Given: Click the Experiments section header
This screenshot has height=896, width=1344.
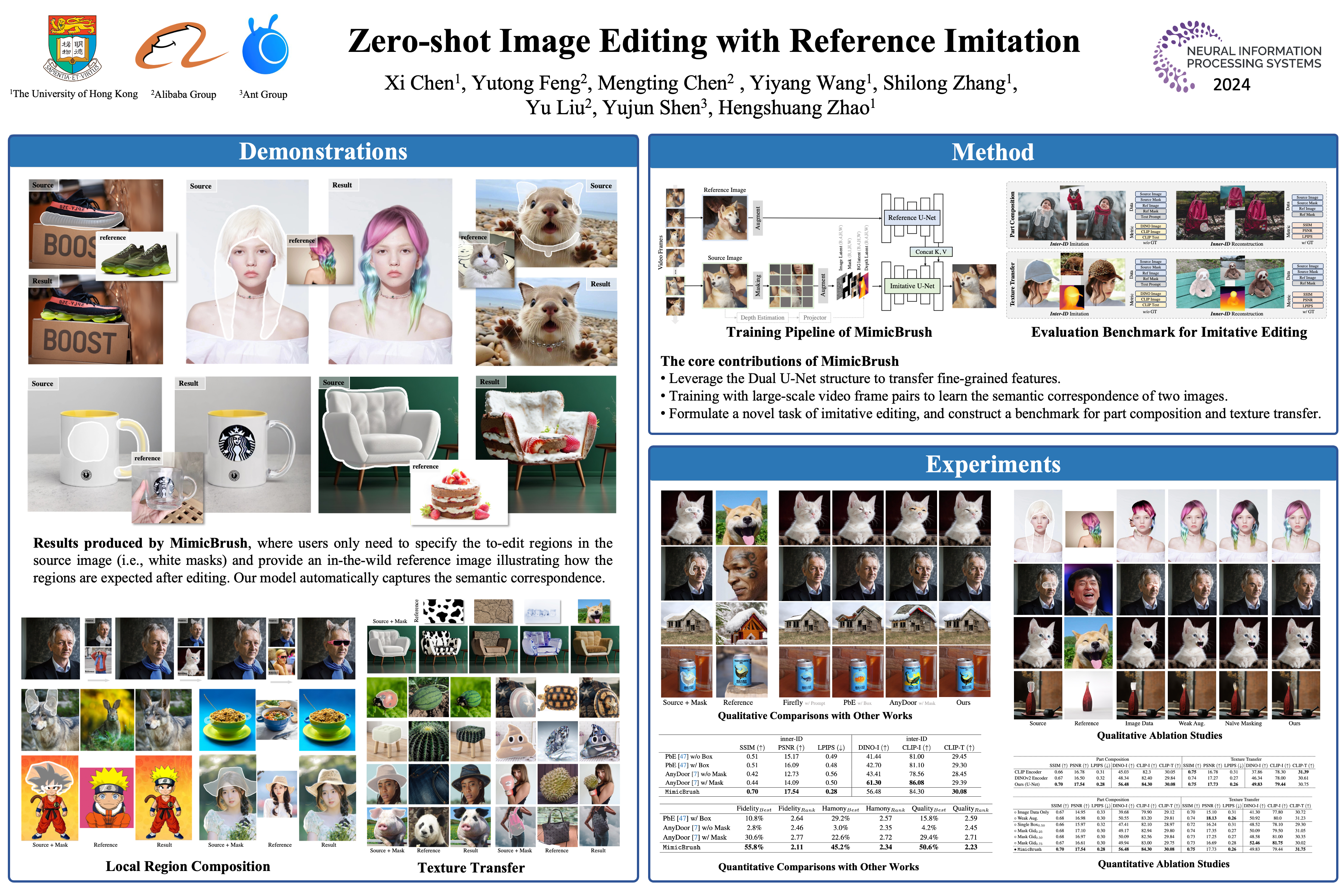Looking at the screenshot, I should [993, 464].
